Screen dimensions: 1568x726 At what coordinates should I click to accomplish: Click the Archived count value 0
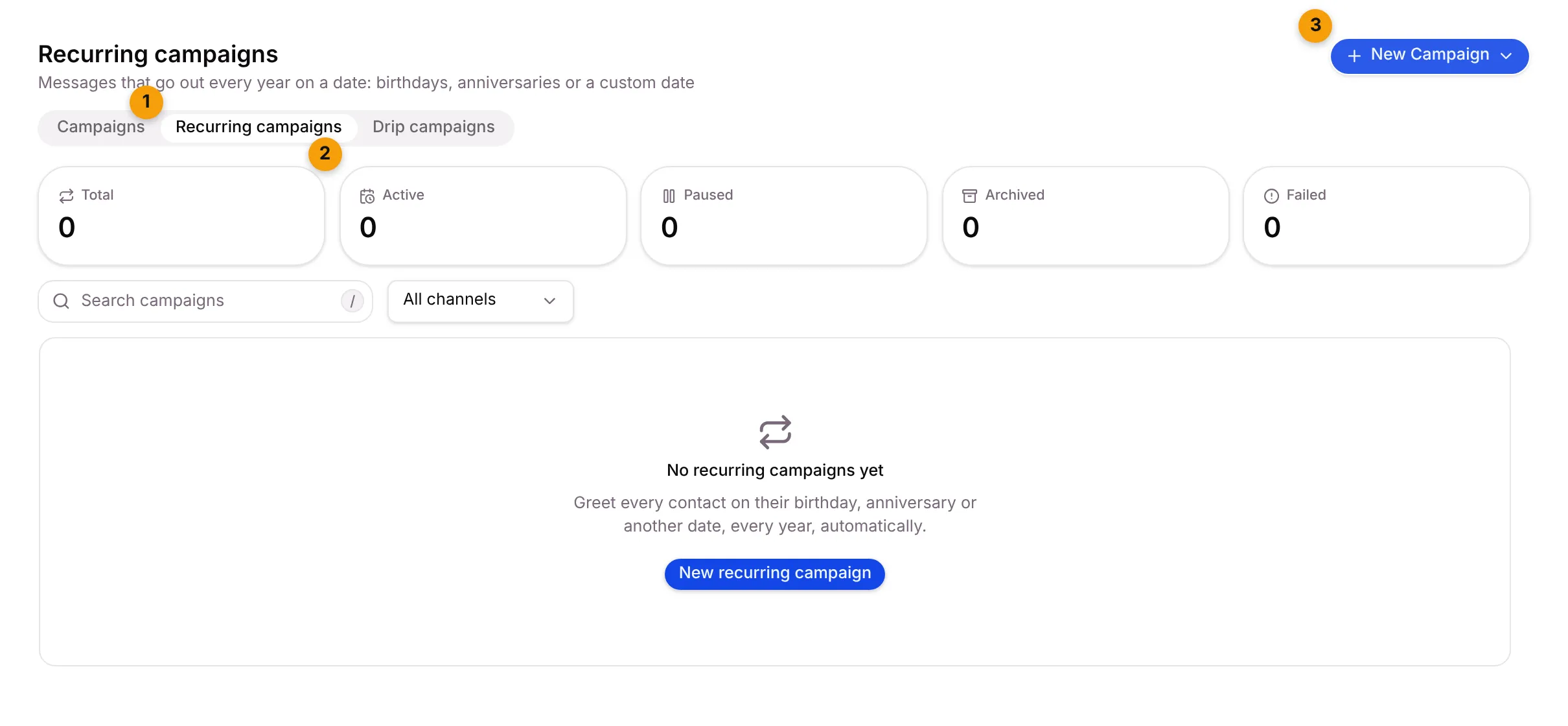(971, 228)
